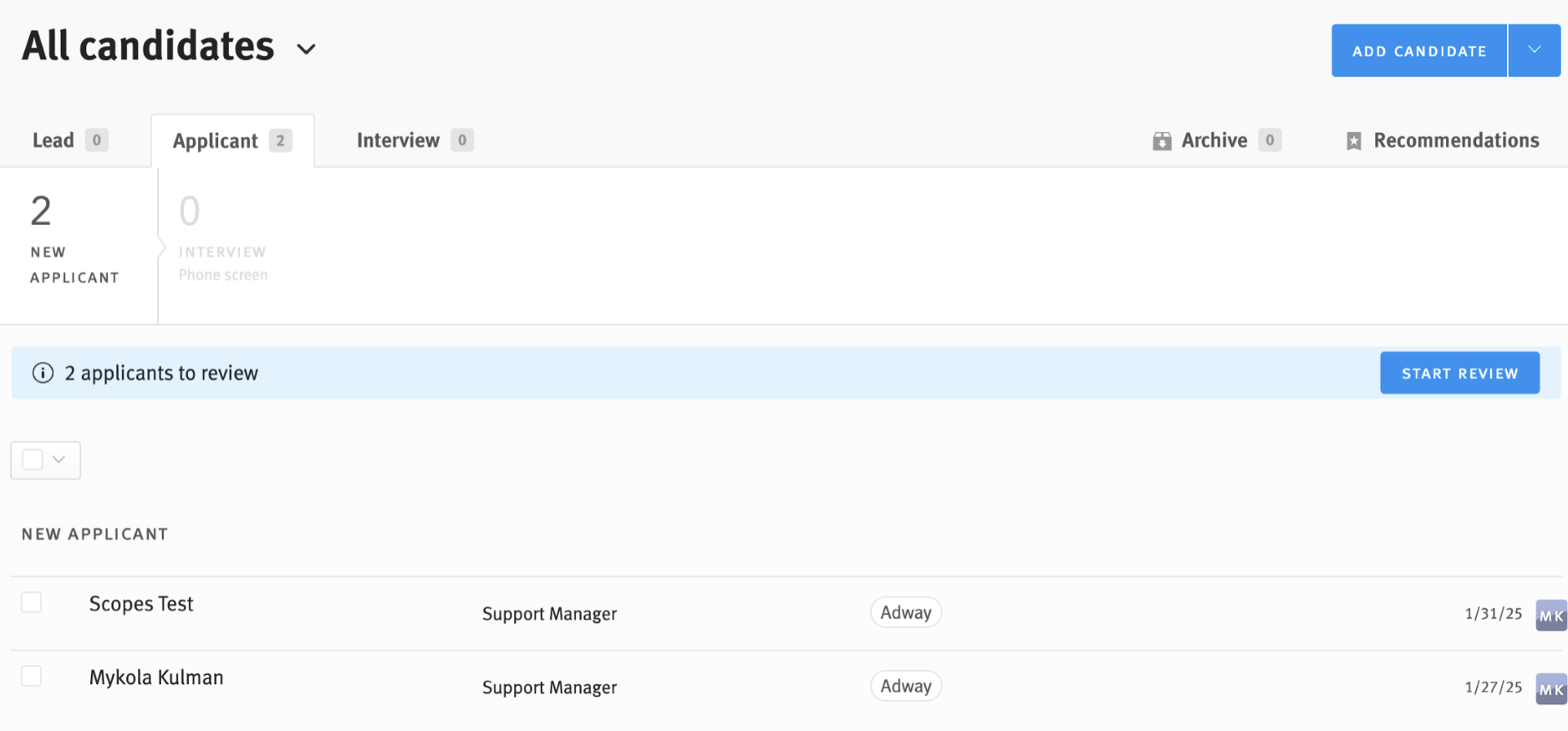Click the Adway tag for Scopes Test

tap(905, 612)
